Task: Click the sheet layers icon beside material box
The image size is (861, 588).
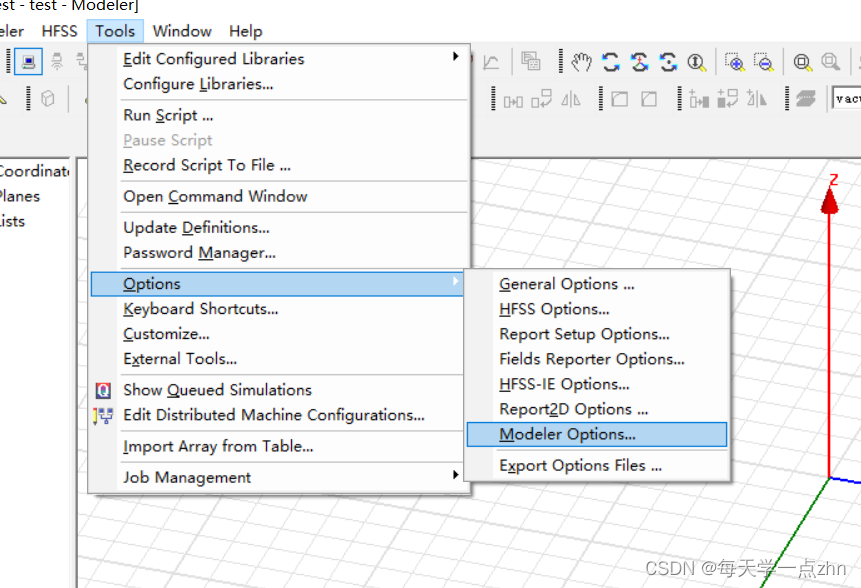Action: pyautogui.click(x=806, y=99)
